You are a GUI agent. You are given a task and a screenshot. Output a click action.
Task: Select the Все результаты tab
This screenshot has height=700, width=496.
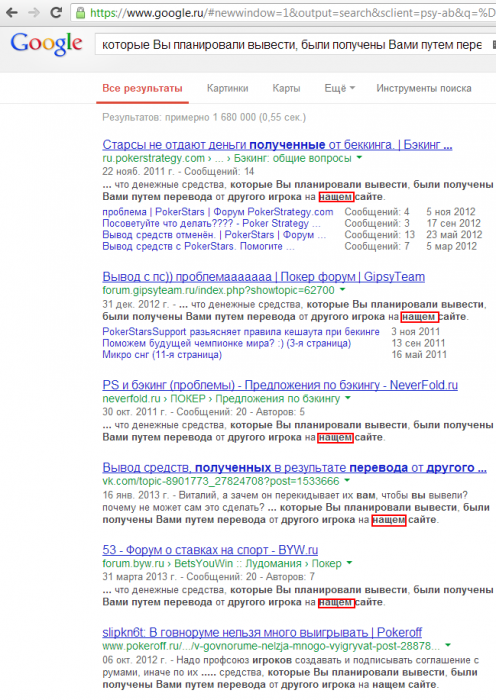coord(142,88)
